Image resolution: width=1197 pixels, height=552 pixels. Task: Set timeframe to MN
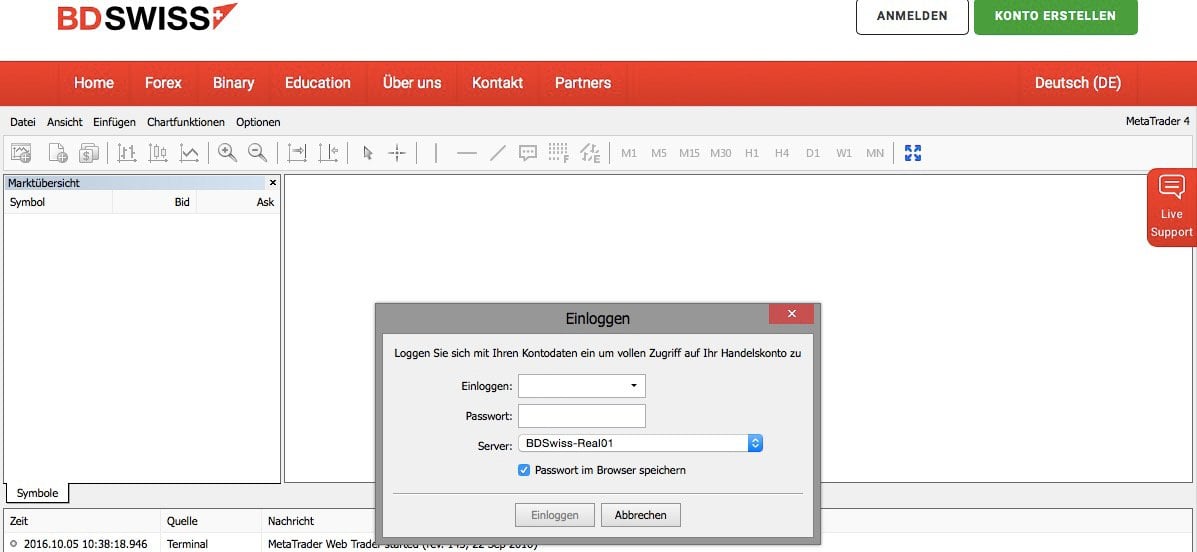click(875, 153)
